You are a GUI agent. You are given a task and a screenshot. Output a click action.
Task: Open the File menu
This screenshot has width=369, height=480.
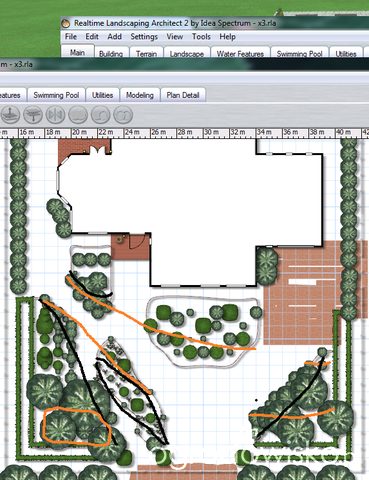click(x=71, y=37)
